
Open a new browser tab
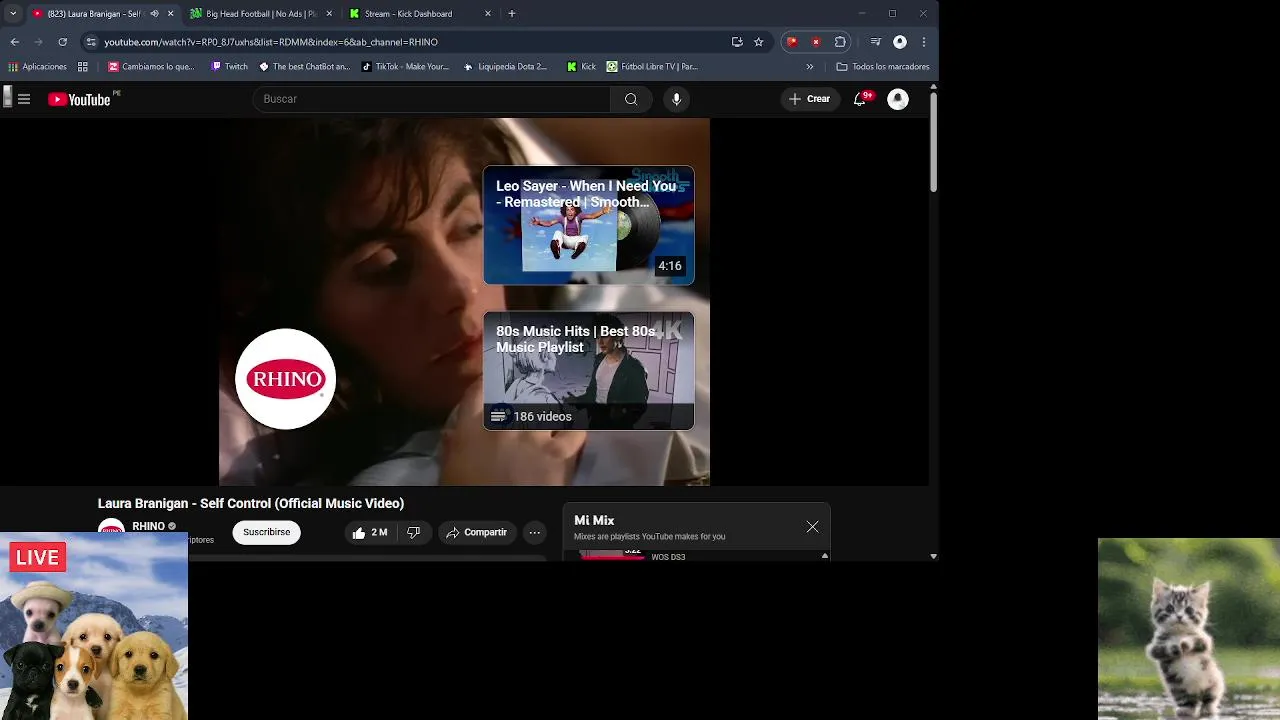point(512,14)
